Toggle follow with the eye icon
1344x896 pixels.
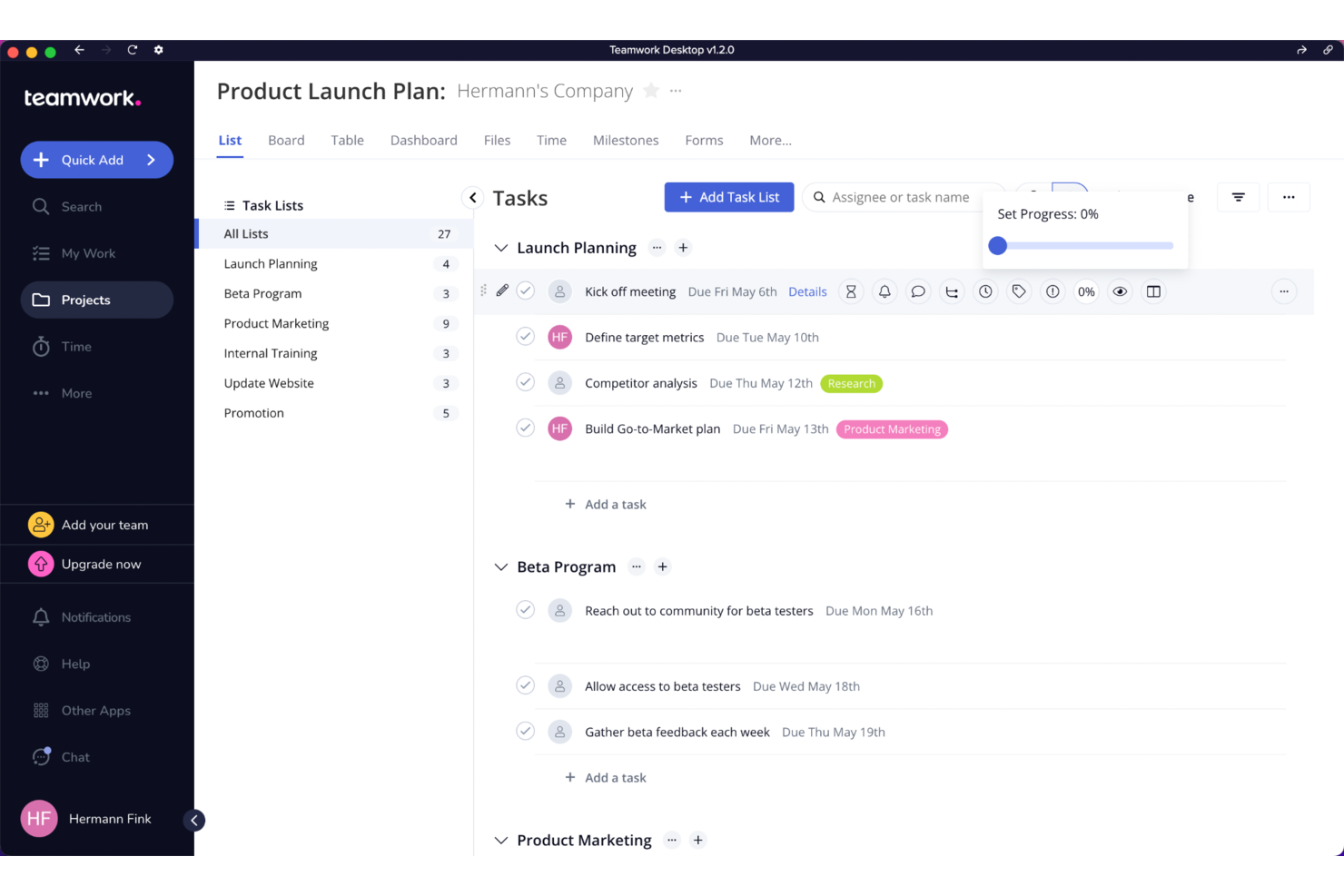point(1120,291)
